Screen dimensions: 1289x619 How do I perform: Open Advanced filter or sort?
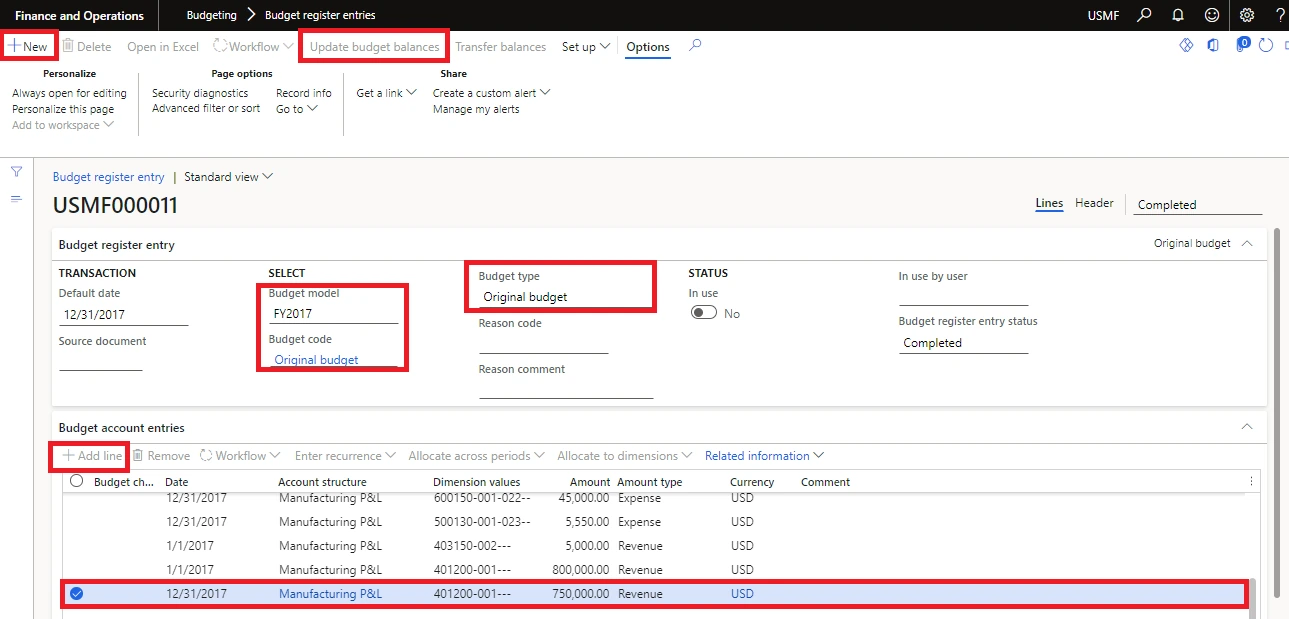206,108
